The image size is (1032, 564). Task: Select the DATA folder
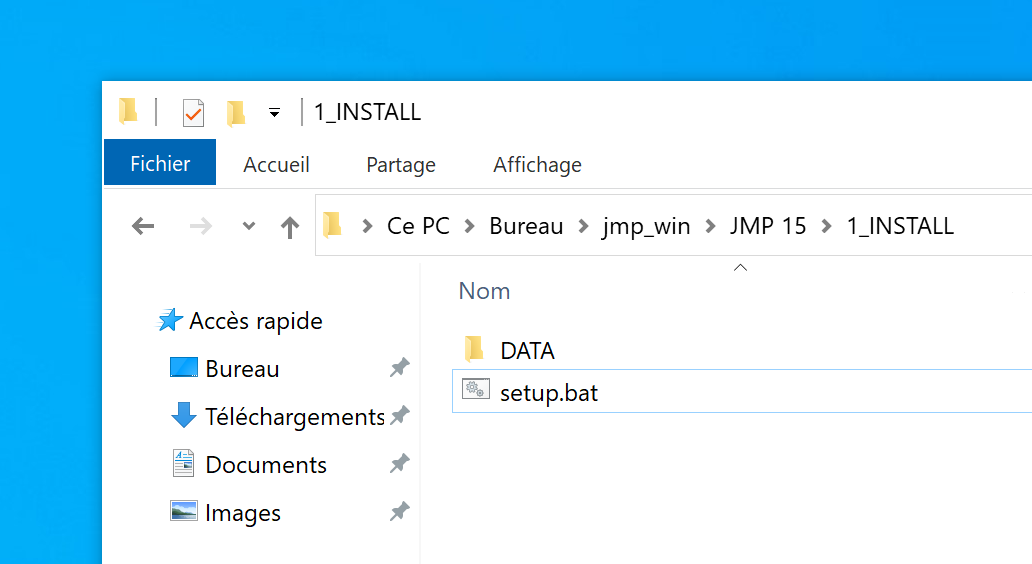[527, 351]
